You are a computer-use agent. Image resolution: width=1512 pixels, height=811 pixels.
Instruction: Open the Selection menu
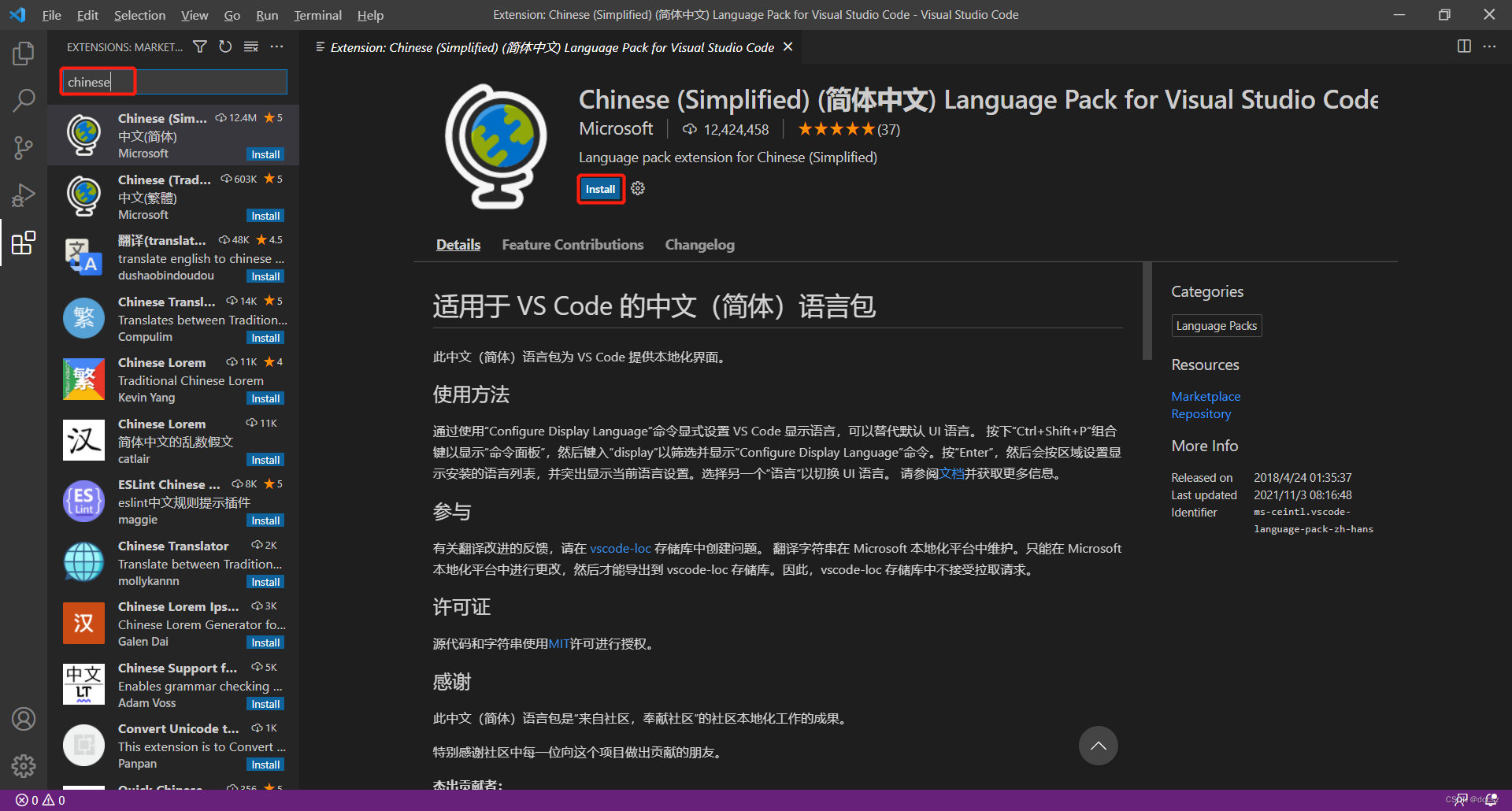(x=139, y=15)
